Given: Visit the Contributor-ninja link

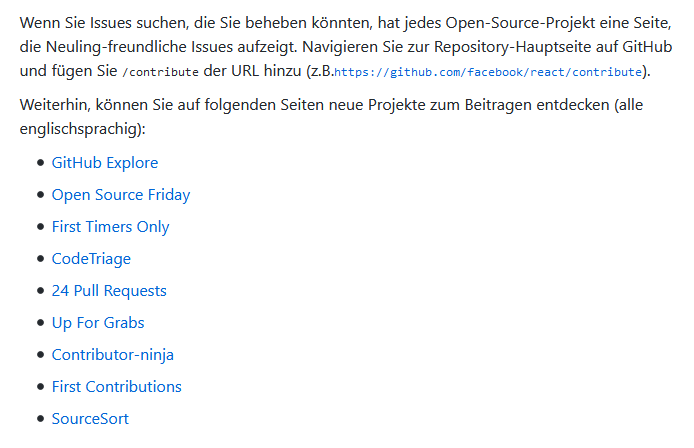Looking at the screenshot, I should click(x=112, y=355).
